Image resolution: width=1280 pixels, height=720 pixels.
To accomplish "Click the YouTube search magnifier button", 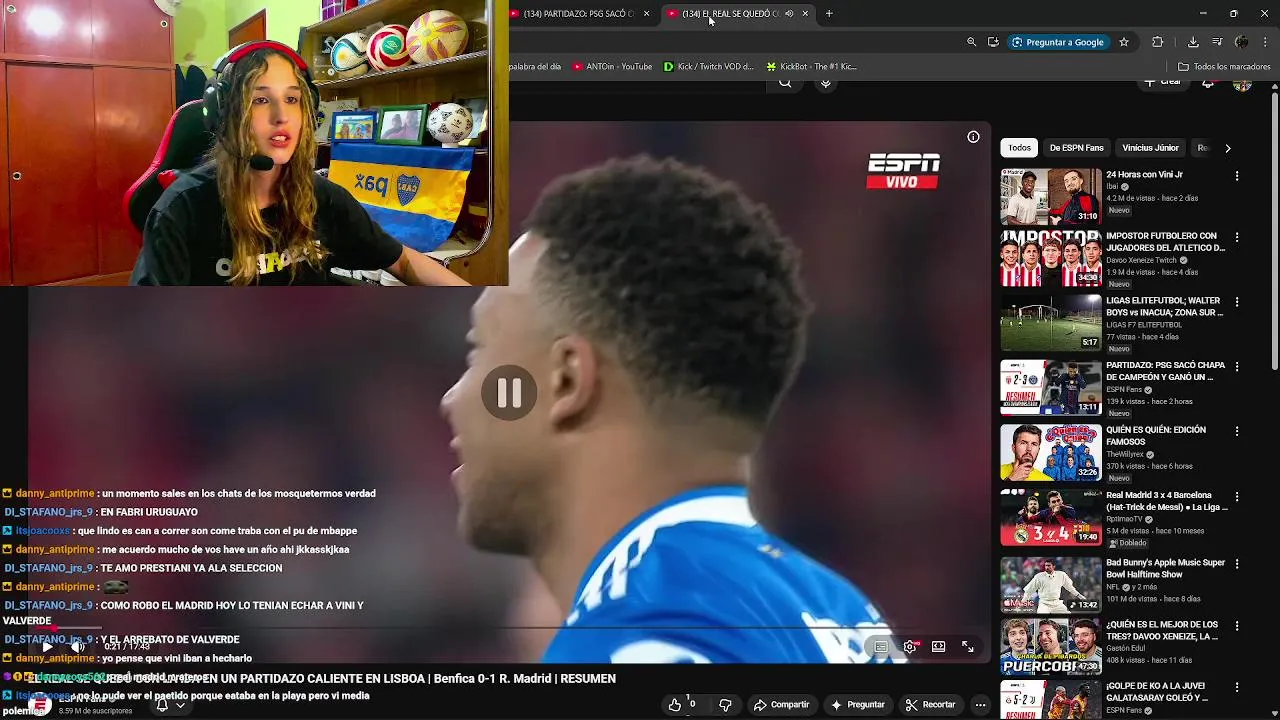I will pyautogui.click(x=785, y=82).
